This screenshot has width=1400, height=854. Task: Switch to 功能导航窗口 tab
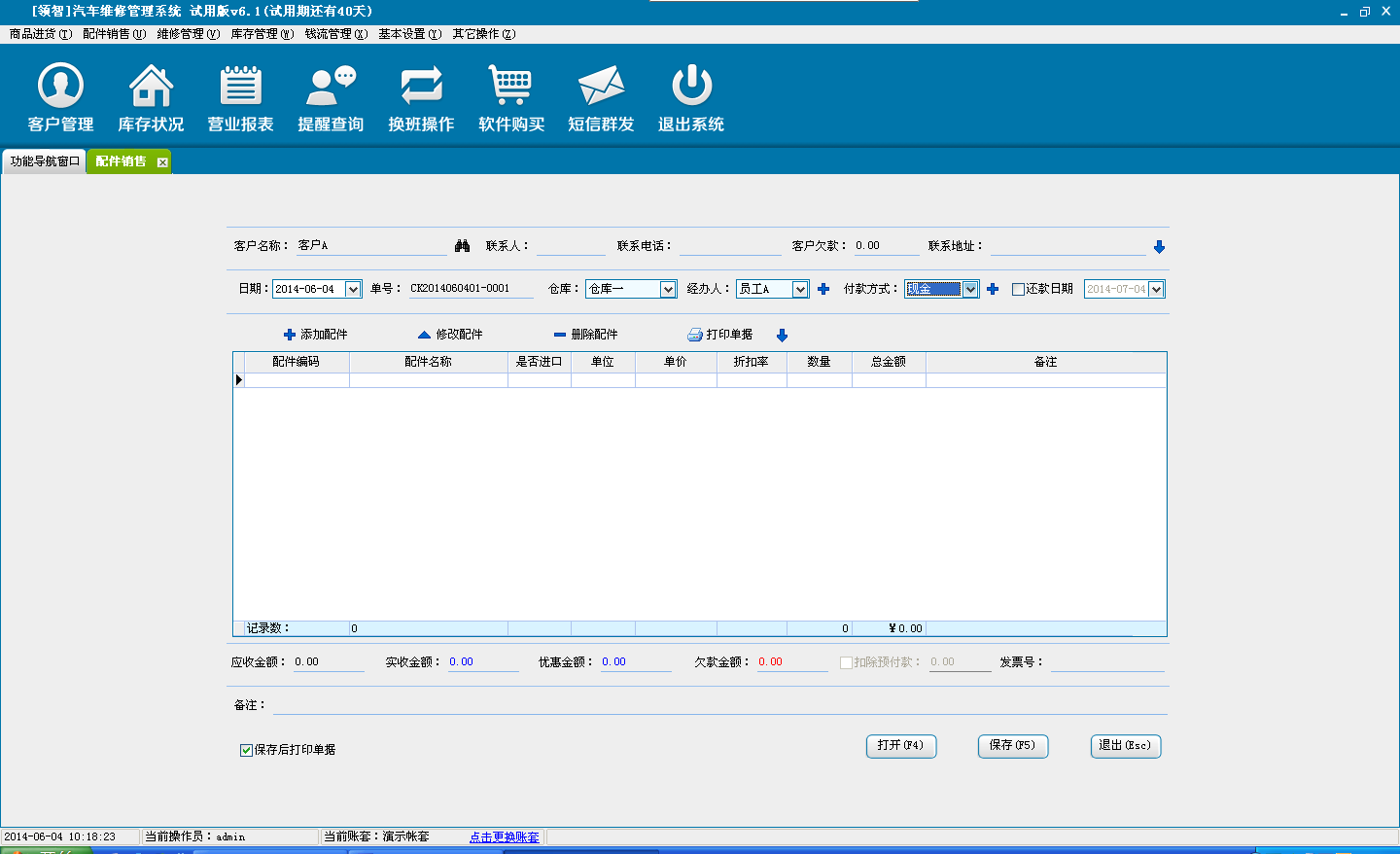(45, 161)
